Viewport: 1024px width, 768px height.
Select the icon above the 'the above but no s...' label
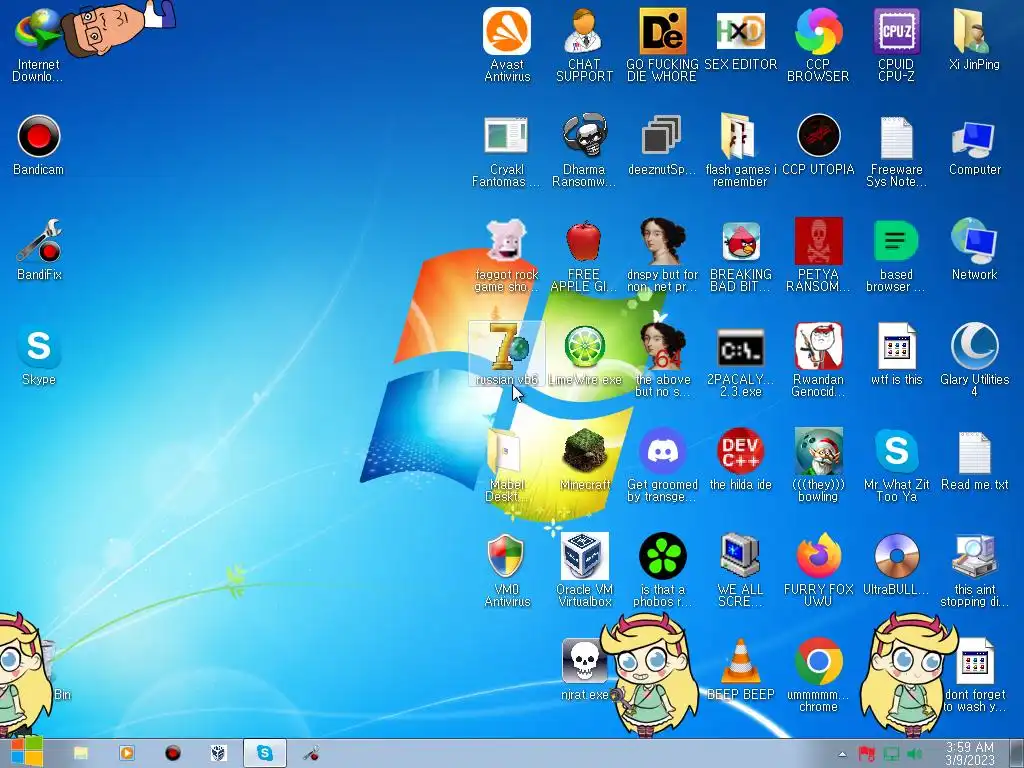pos(662,346)
